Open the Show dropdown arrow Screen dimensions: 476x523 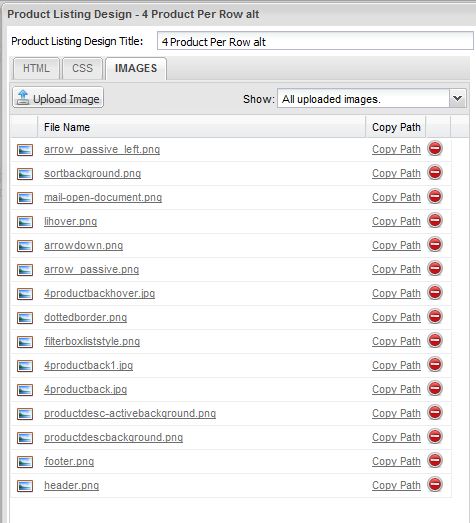point(457,98)
